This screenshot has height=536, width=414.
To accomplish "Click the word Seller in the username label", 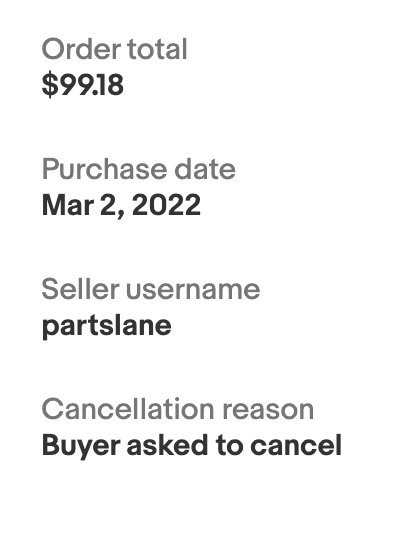I will tap(80, 289).
